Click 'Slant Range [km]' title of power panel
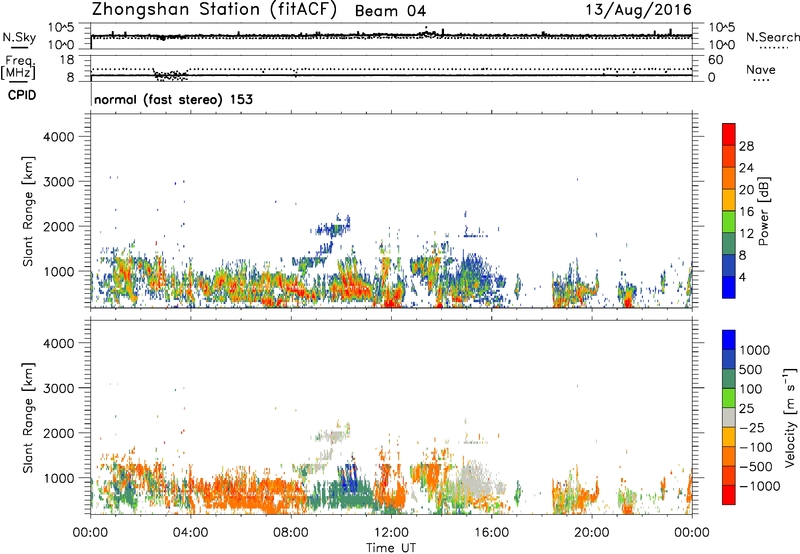The width and height of the screenshot is (800, 554). (28, 211)
